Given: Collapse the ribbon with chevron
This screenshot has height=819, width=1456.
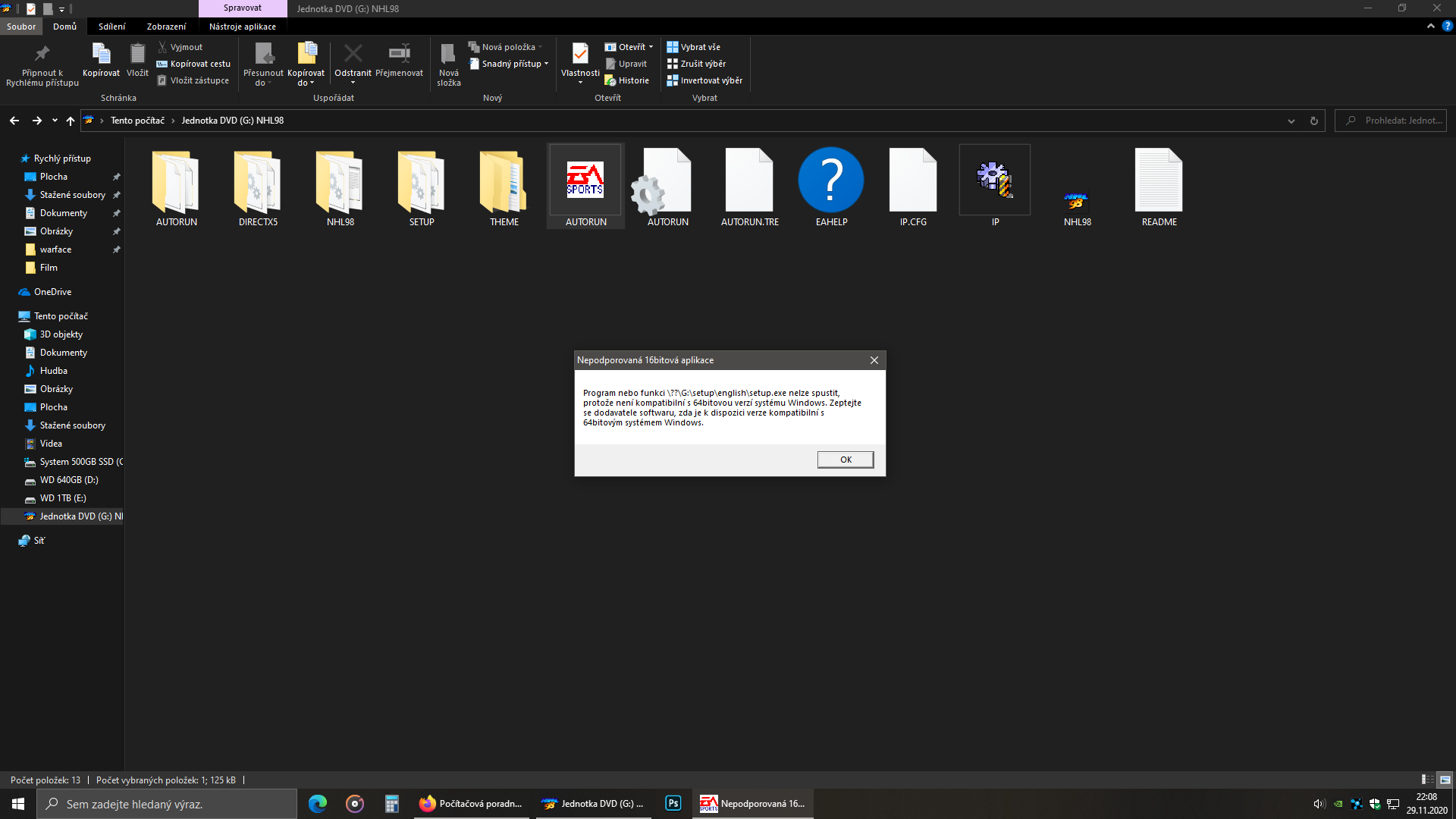Looking at the screenshot, I should point(1431,26).
